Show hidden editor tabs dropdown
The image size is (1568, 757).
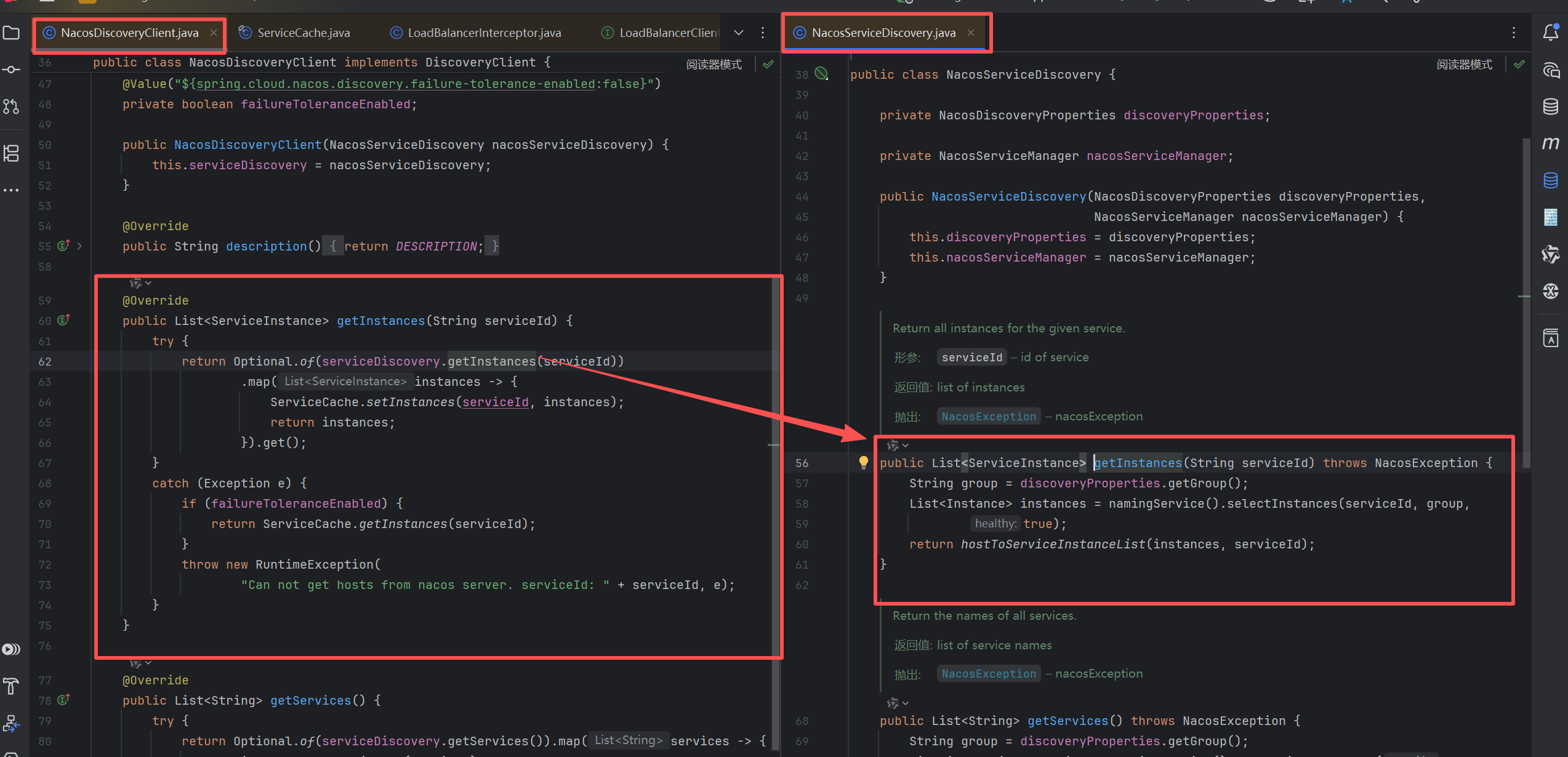pos(739,33)
